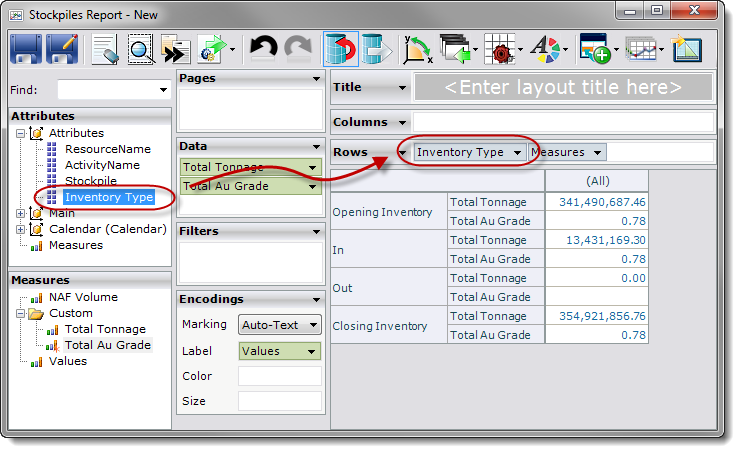Open font color icon dropdown arrow
Screen dimensions: 740x453
[x=565, y=49]
